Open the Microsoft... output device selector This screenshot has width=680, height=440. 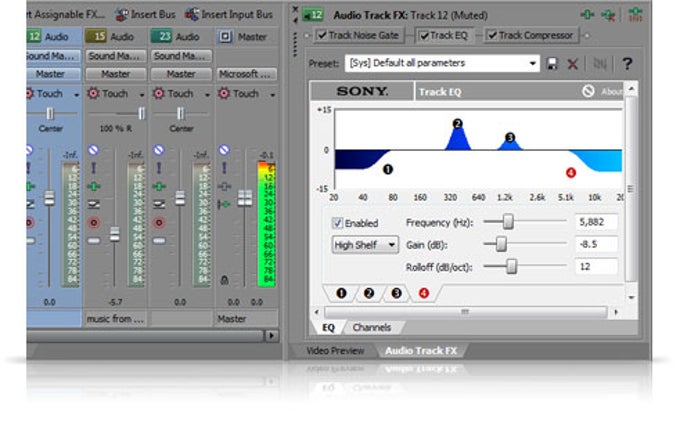[x=246, y=74]
